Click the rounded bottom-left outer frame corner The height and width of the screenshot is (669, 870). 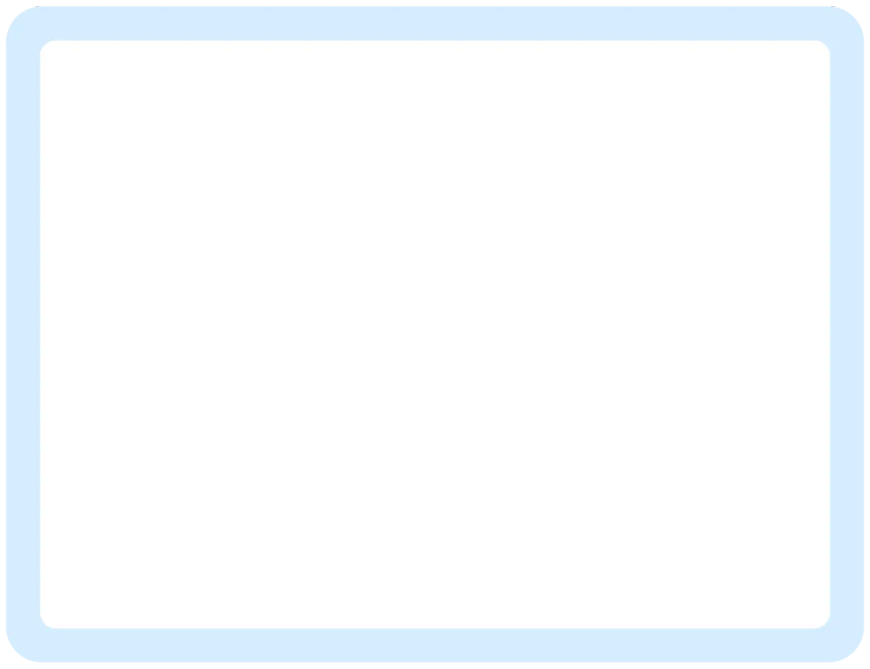(x=18, y=651)
